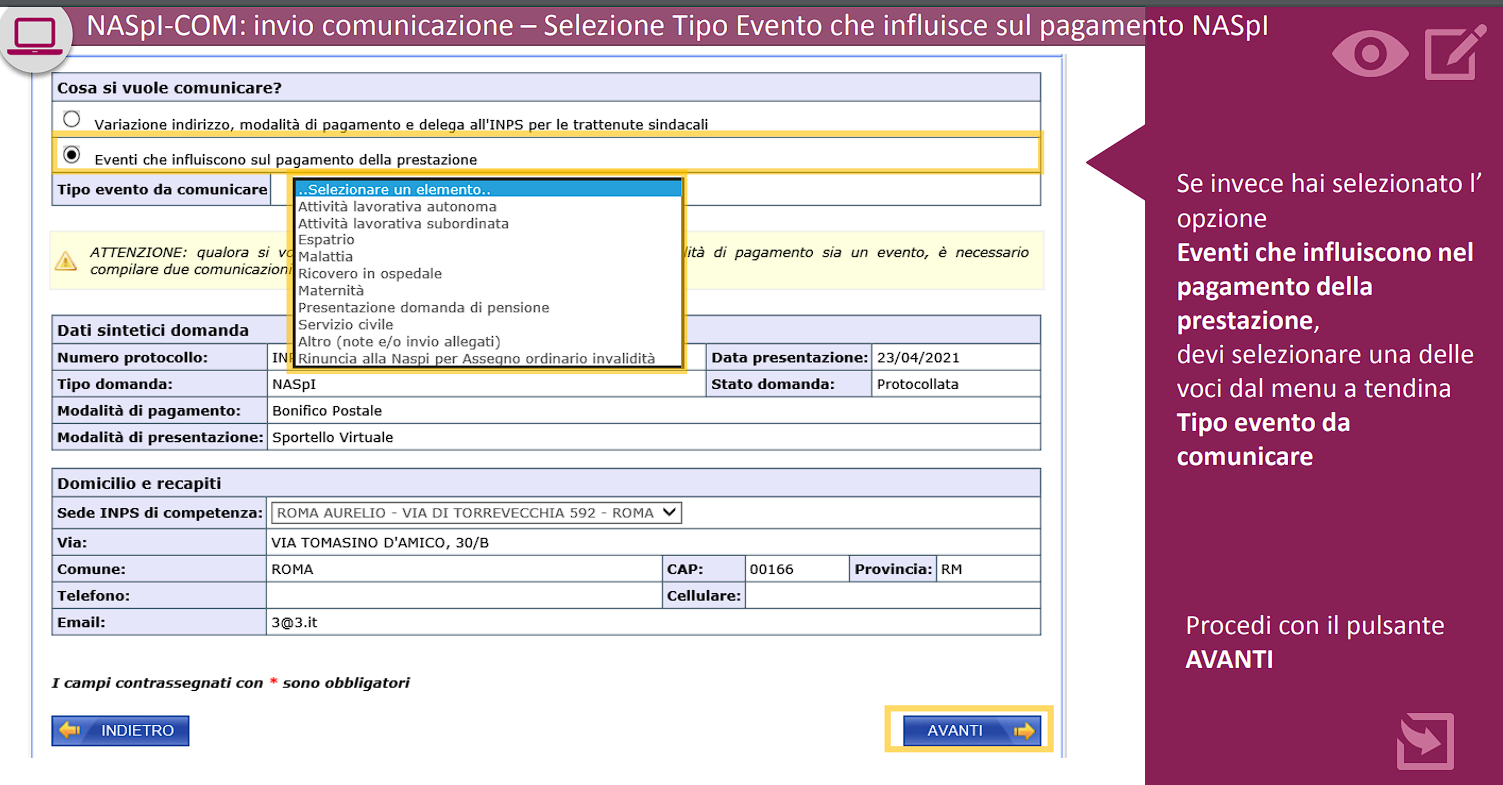Click the orange right arrow inside AVANTI
Screen dimensions: 1503x785
tap(1026, 730)
